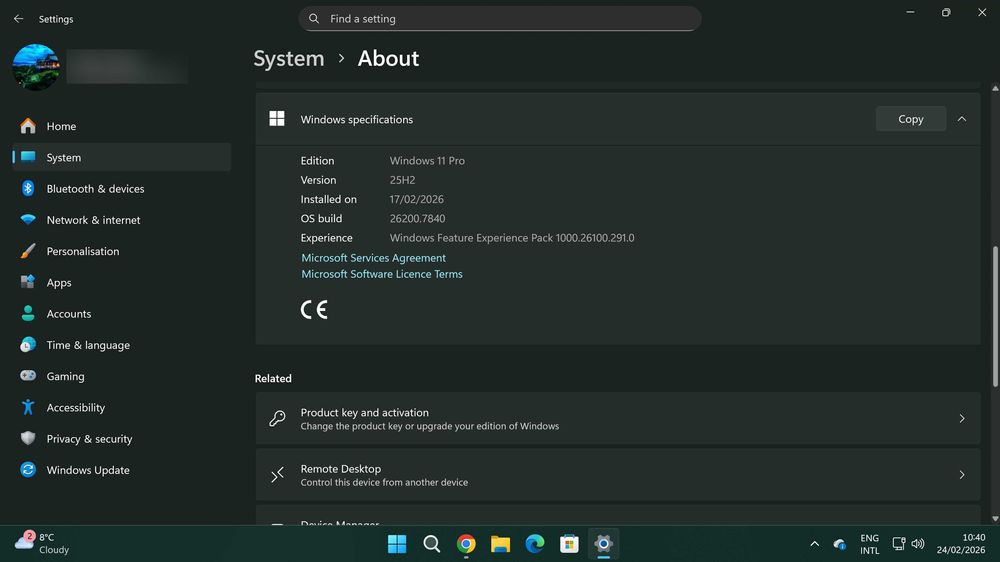The height and width of the screenshot is (562, 1000).
Task: Click the Settings gear in taskbar
Action: click(603, 544)
